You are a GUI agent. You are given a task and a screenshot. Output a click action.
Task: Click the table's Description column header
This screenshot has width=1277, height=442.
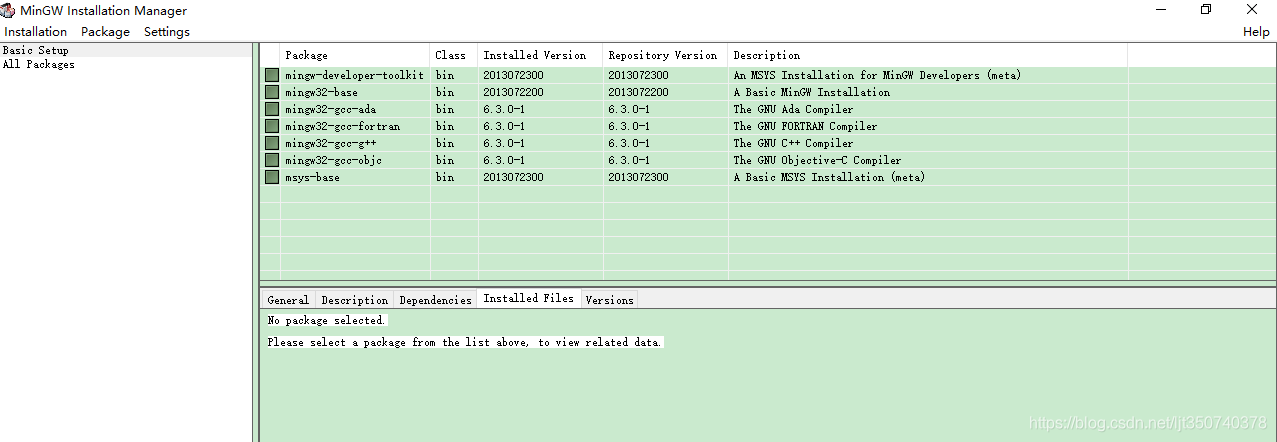(928, 55)
